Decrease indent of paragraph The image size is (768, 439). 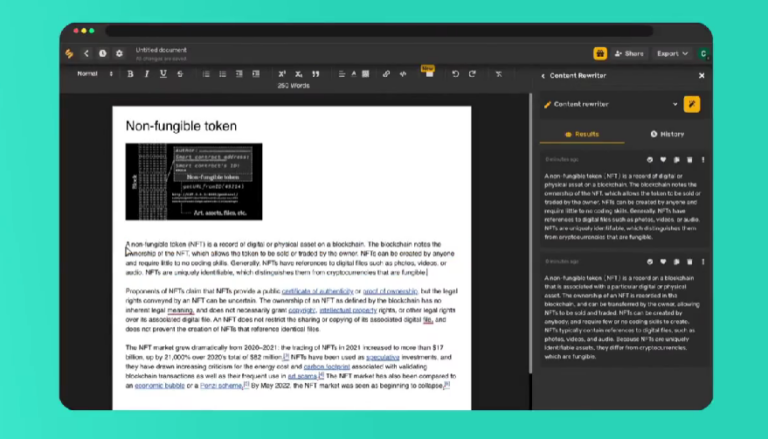(x=239, y=74)
